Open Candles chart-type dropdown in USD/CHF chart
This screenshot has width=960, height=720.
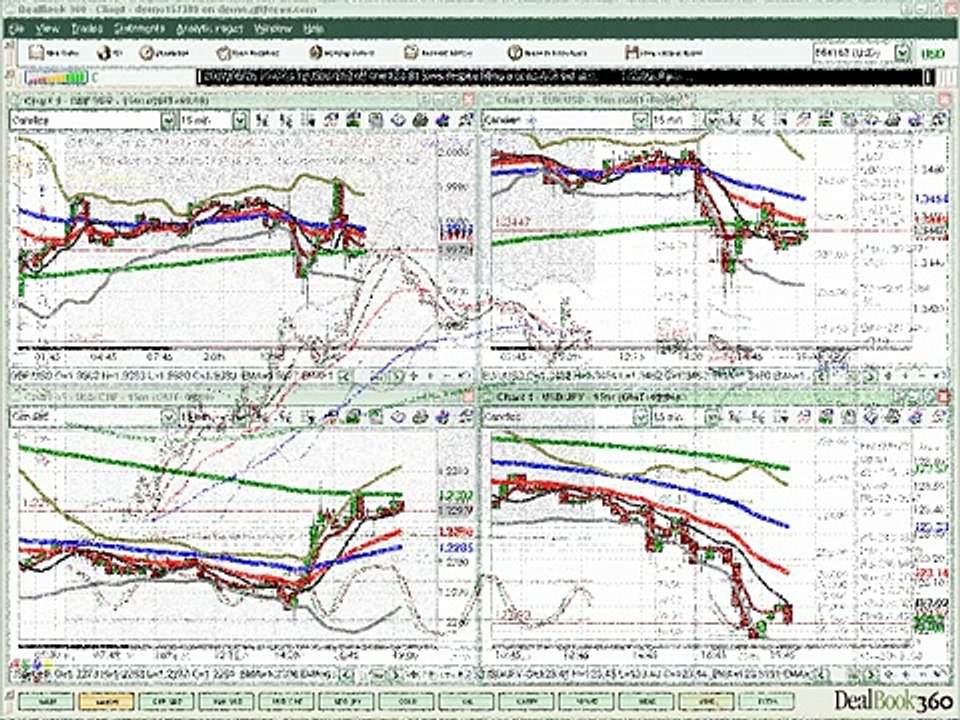[x=168, y=418]
